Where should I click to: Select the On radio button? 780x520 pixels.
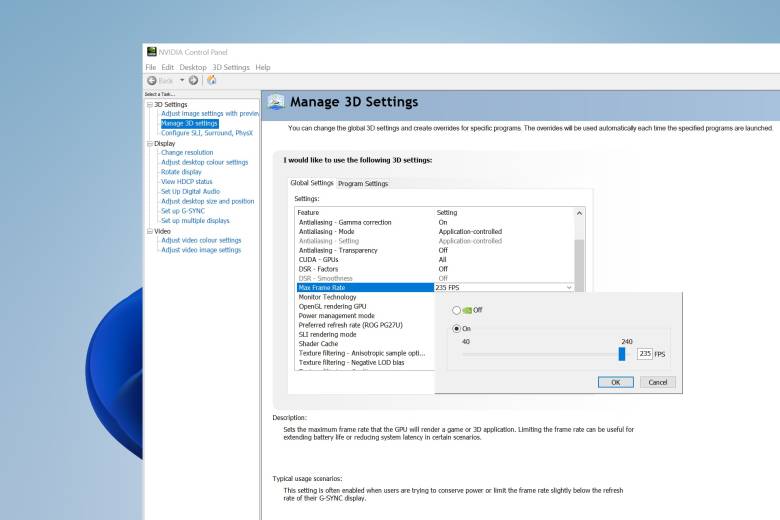(456, 329)
